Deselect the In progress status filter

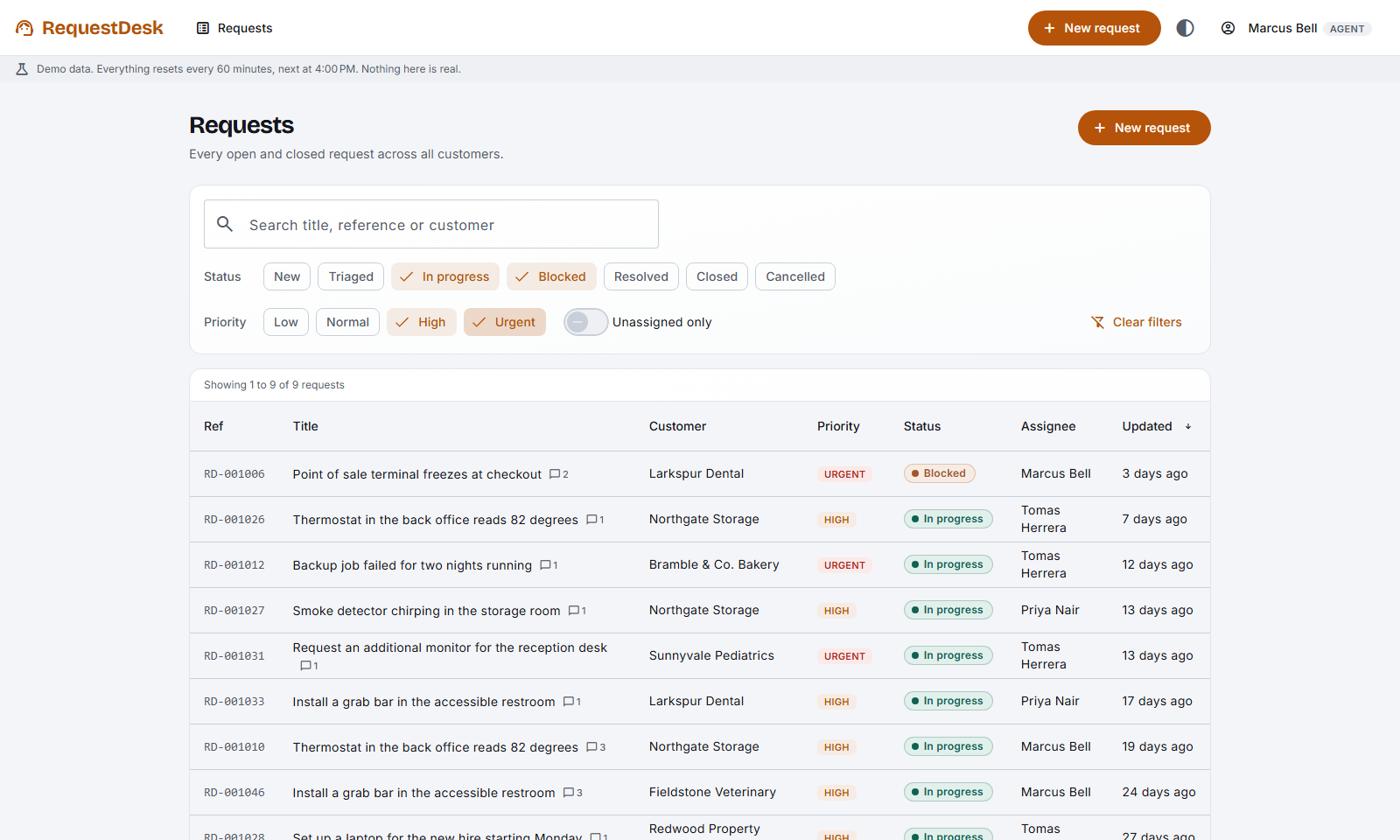tap(445, 276)
